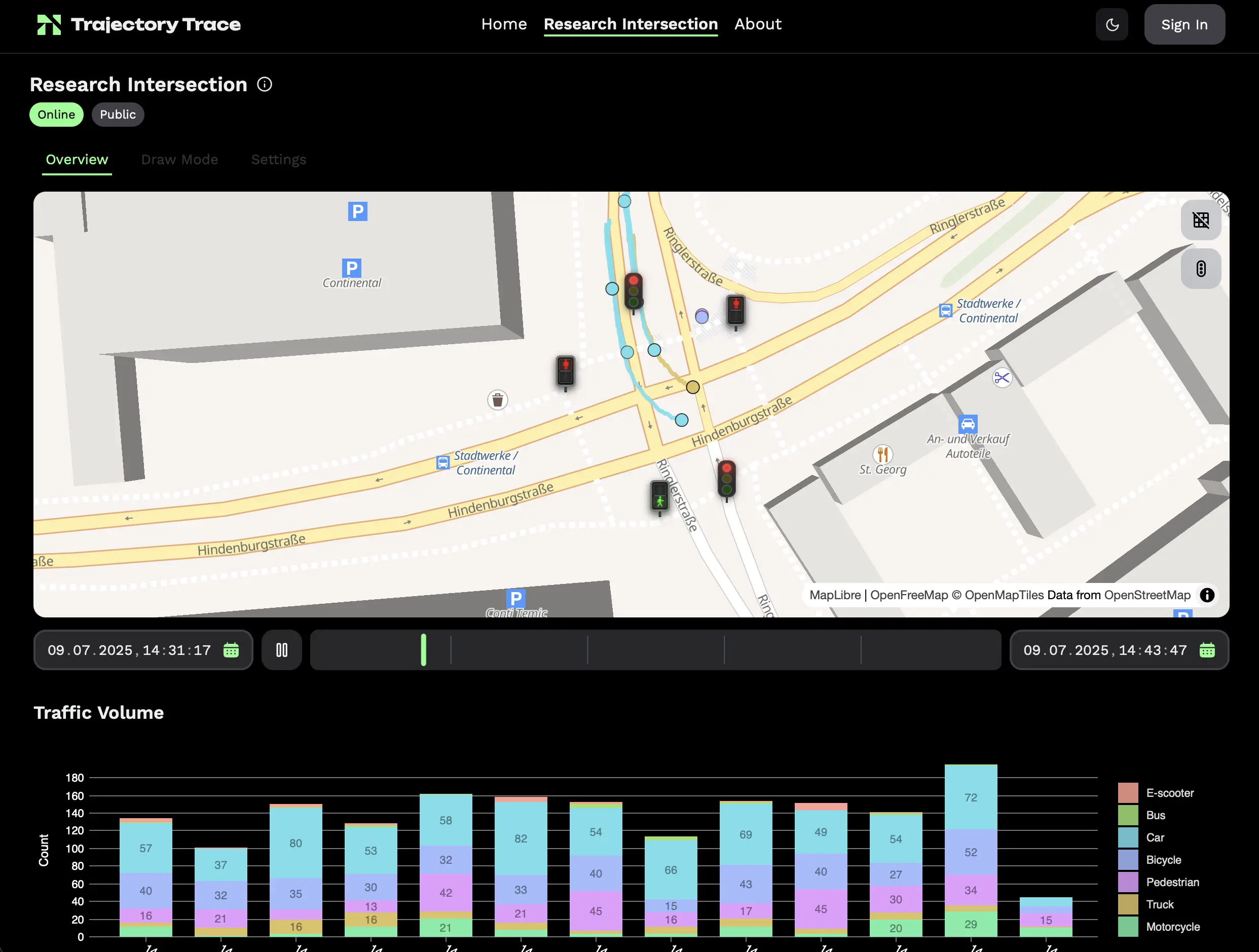
Task: Click the map attribution info icon
Action: [x=1207, y=595]
